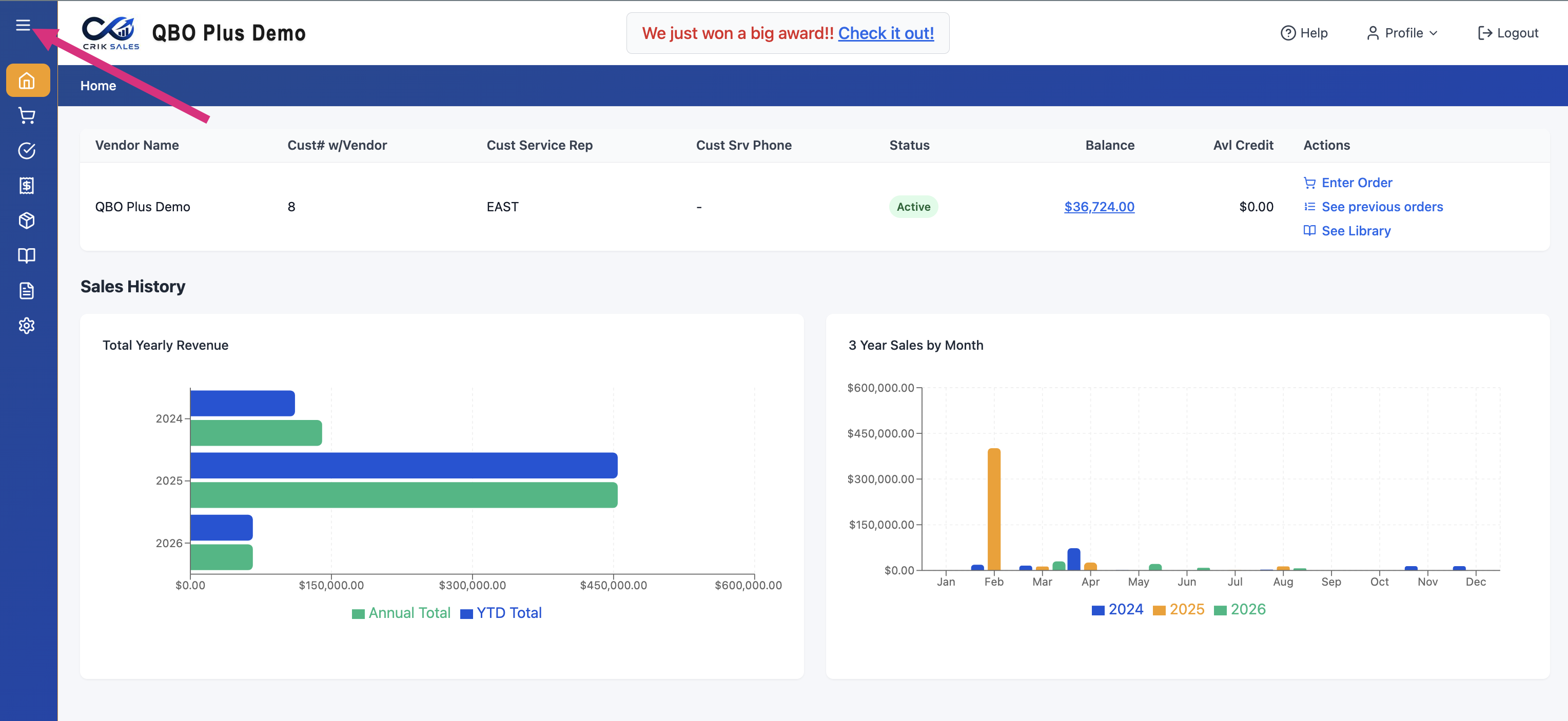Screen dimensions: 1568x721
Task: Click the Cust# w/Vendor column header
Action: (x=337, y=146)
